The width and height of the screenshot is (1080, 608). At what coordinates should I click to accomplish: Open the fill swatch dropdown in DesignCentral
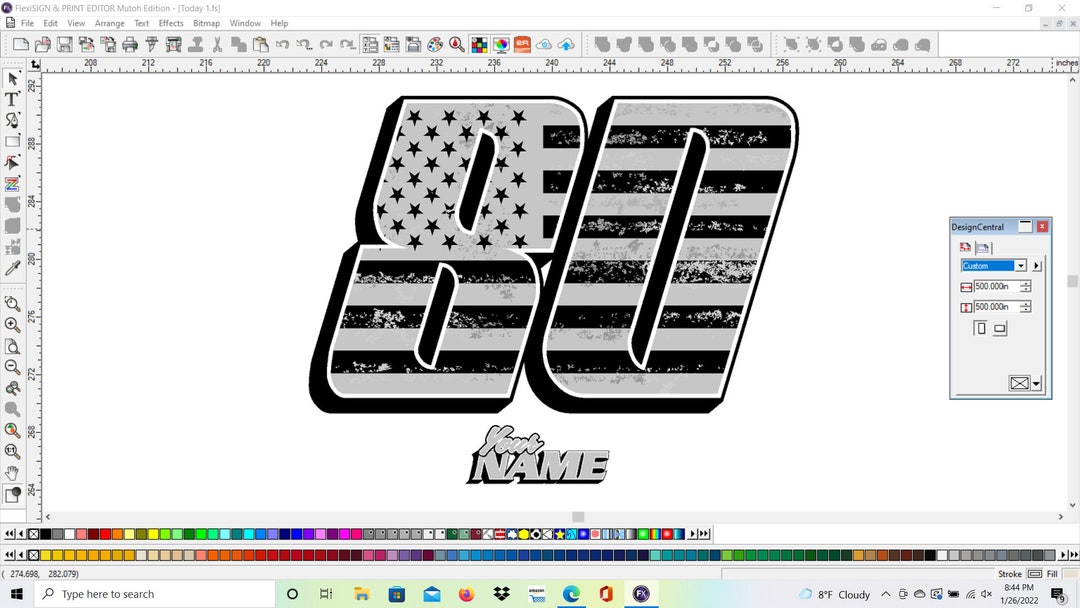point(1036,382)
